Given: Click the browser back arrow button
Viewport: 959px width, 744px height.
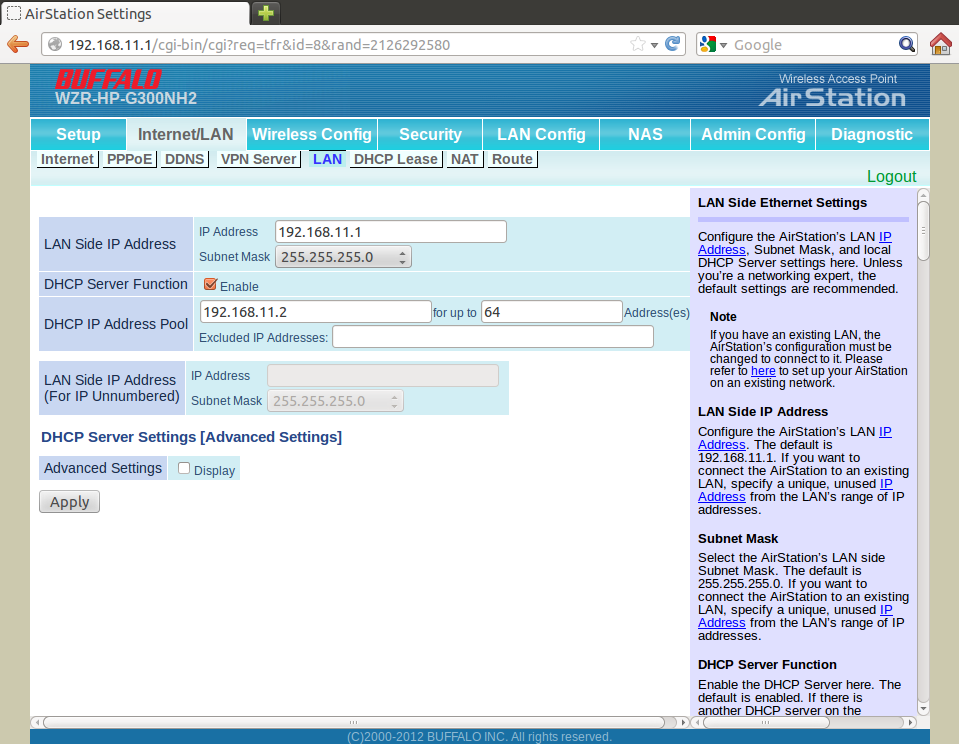Looking at the screenshot, I should (17, 44).
